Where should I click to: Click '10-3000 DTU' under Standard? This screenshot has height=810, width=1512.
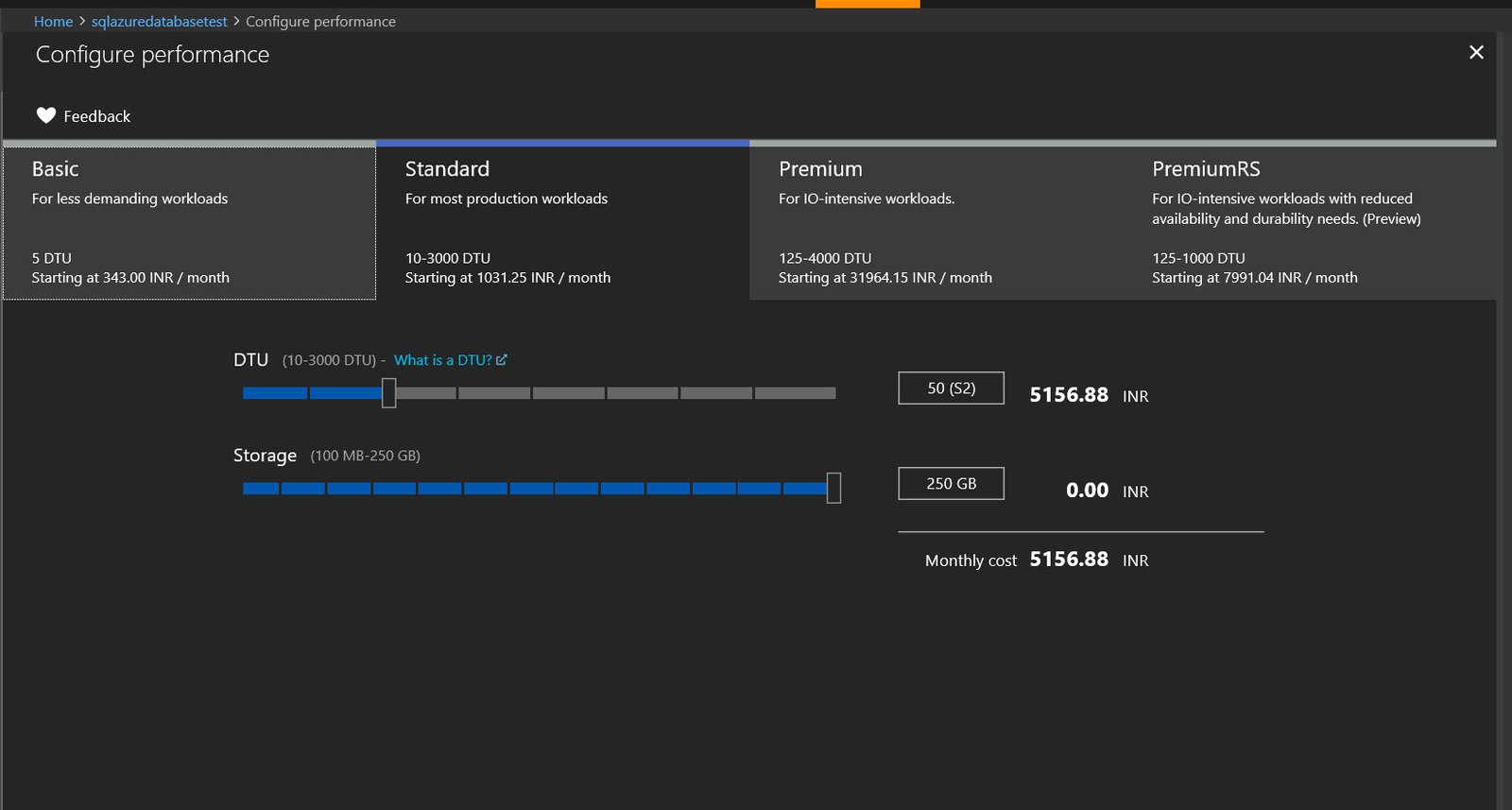pyautogui.click(x=448, y=257)
